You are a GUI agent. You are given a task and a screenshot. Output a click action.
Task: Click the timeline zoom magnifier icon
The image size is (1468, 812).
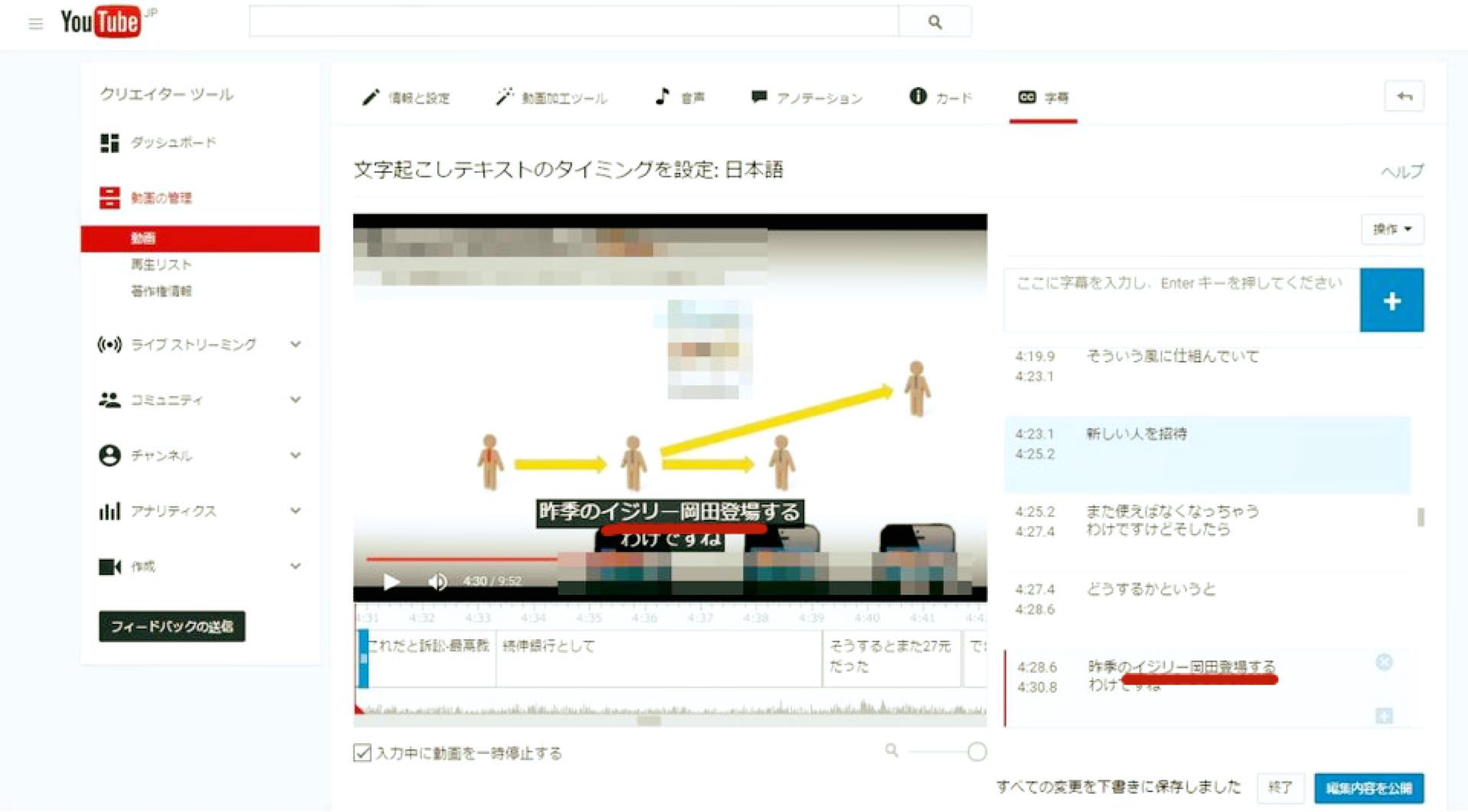pyautogui.click(x=892, y=751)
